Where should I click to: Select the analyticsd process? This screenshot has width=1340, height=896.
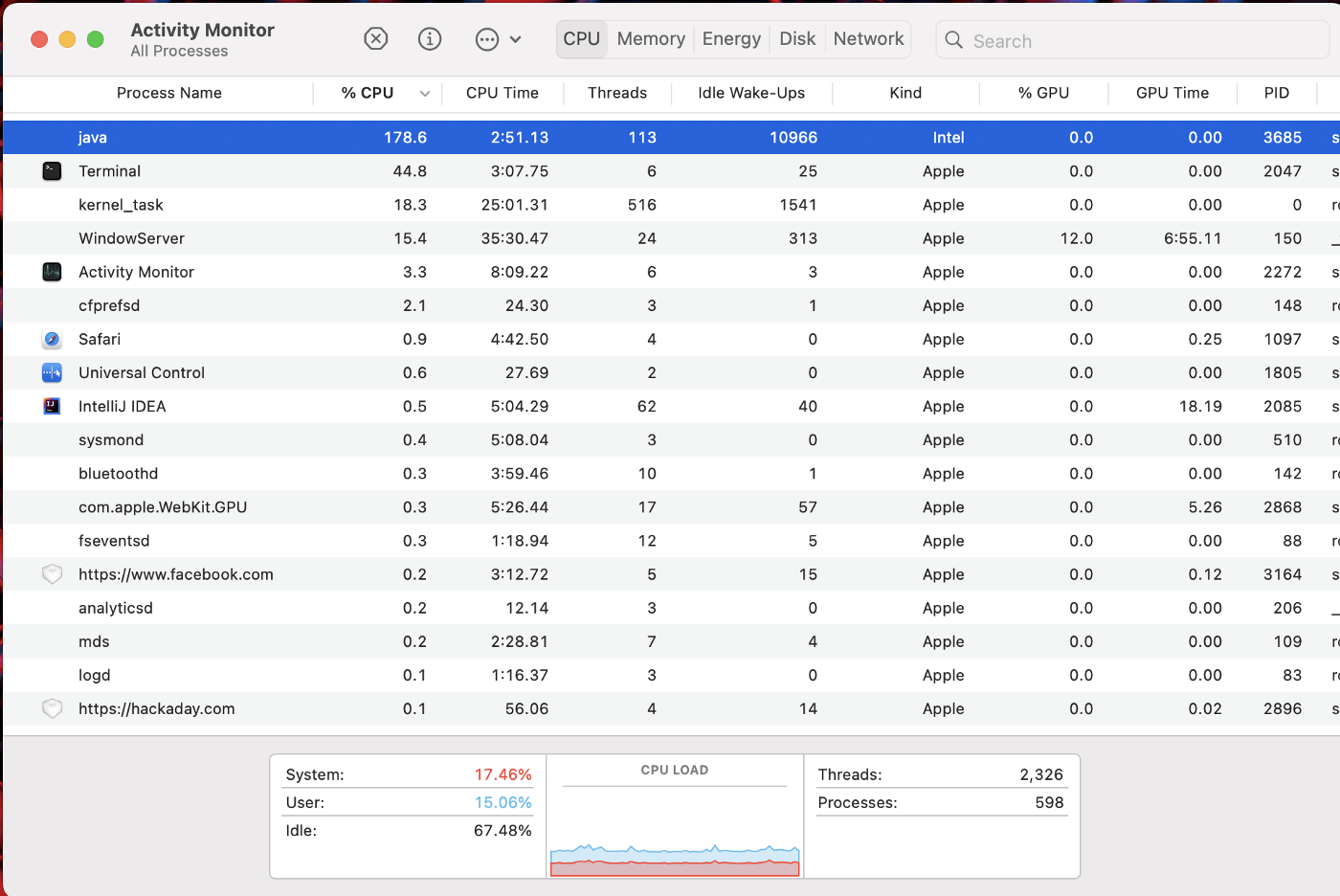click(x=116, y=608)
